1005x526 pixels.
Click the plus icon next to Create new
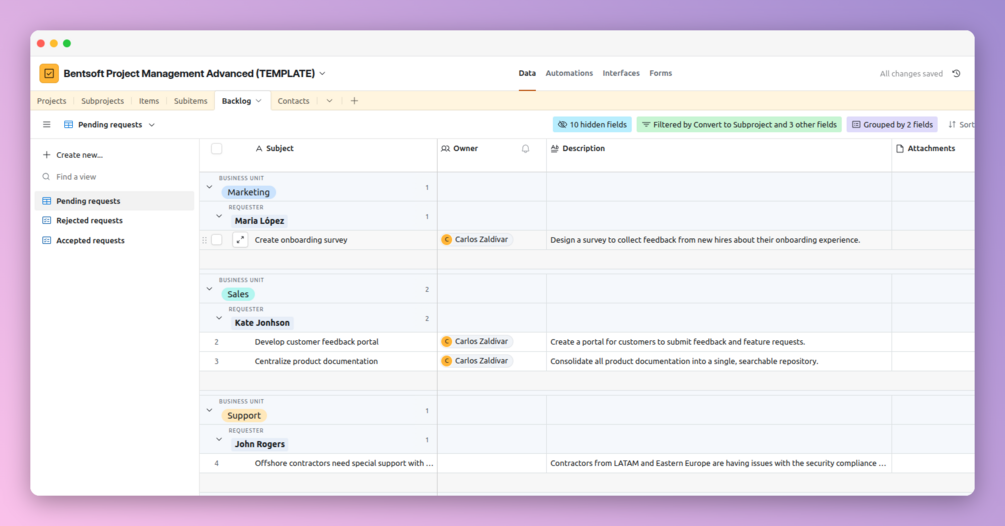(46, 155)
